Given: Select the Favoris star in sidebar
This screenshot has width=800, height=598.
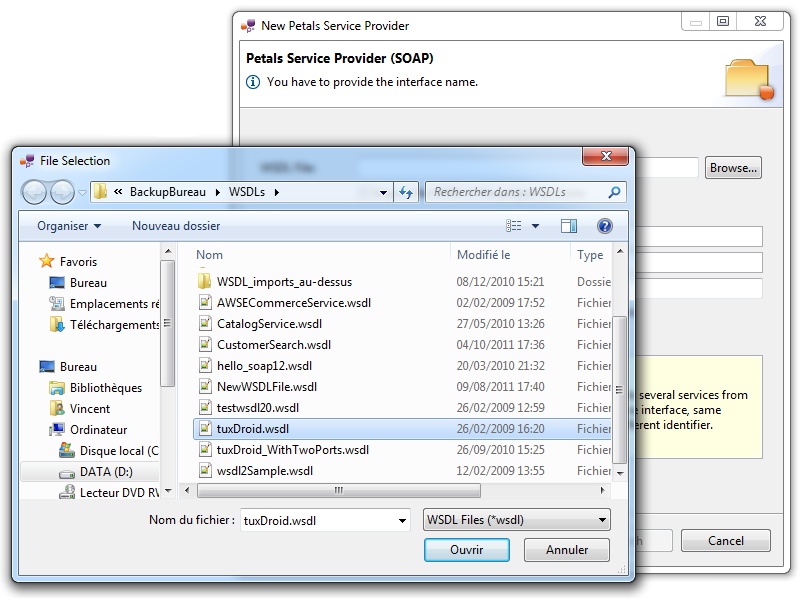Looking at the screenshot, I should pos(46,262).
